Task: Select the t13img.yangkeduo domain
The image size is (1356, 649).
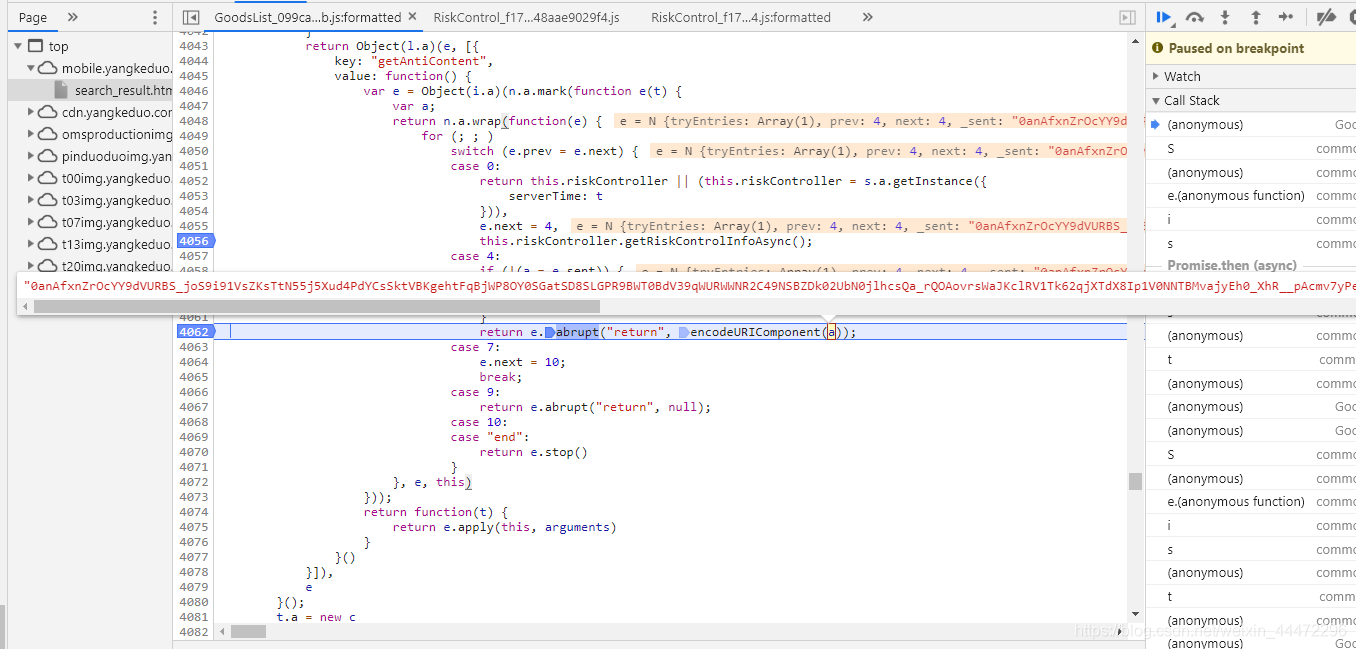Action: coord(116,244)
